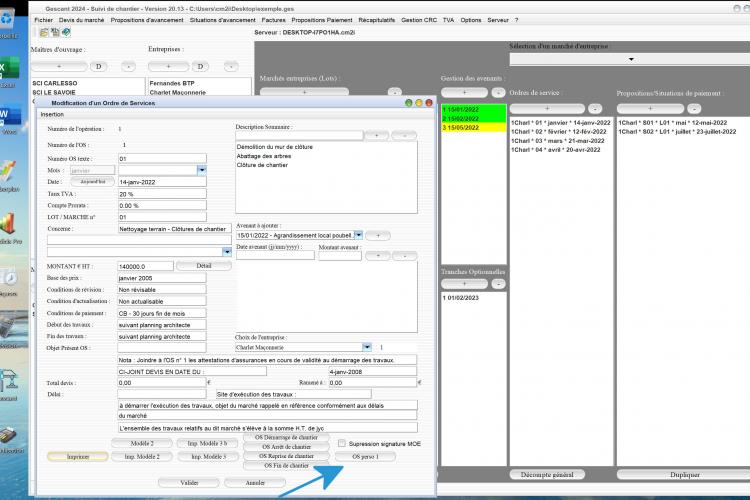This screenshot has height=500, width=750.
Task: Select Fernandes BTP in Entreprises list
Action: point(172,83)
